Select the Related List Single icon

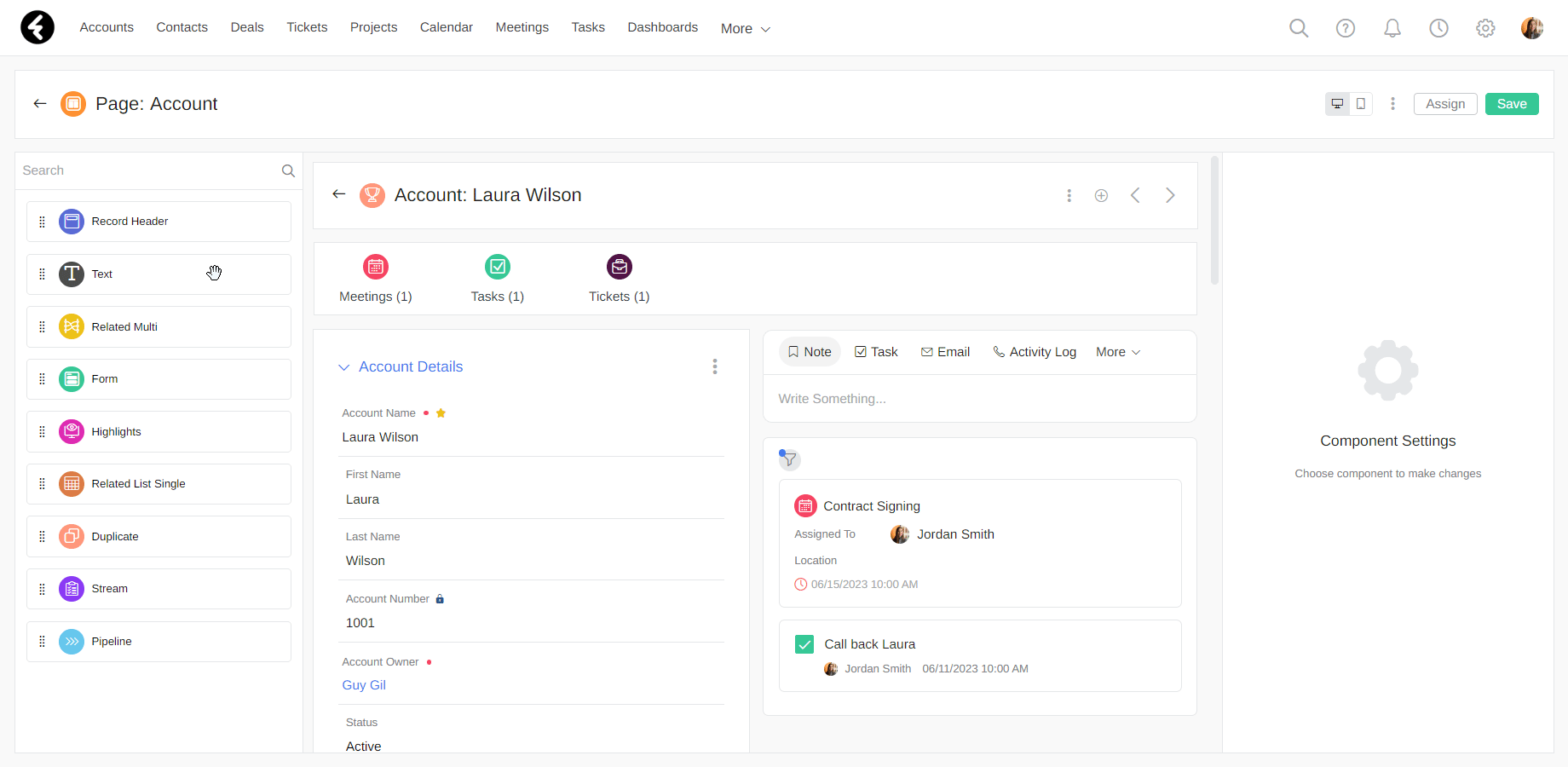coord(72,484)
